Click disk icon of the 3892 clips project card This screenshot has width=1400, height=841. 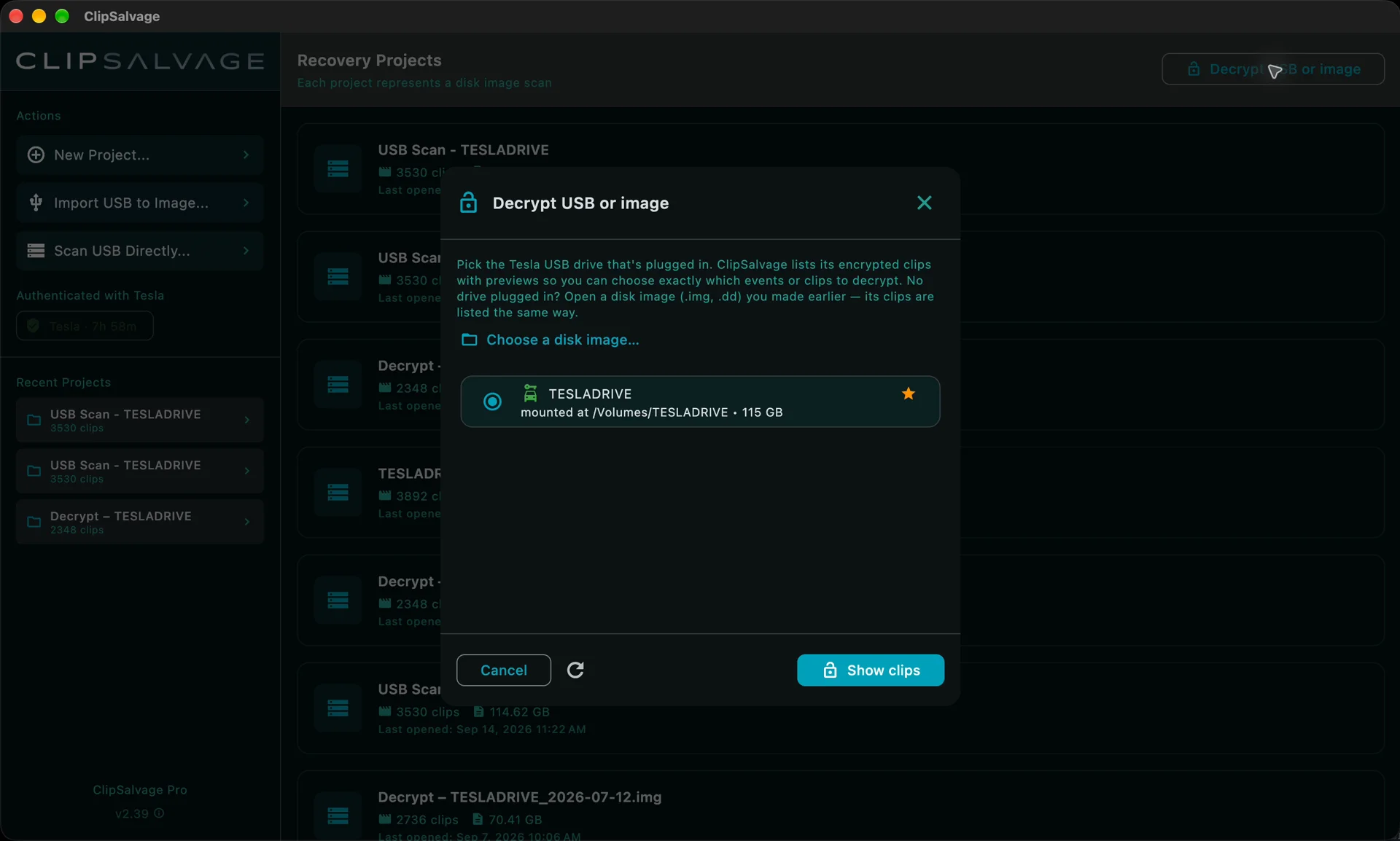click(x=338, y=493)
